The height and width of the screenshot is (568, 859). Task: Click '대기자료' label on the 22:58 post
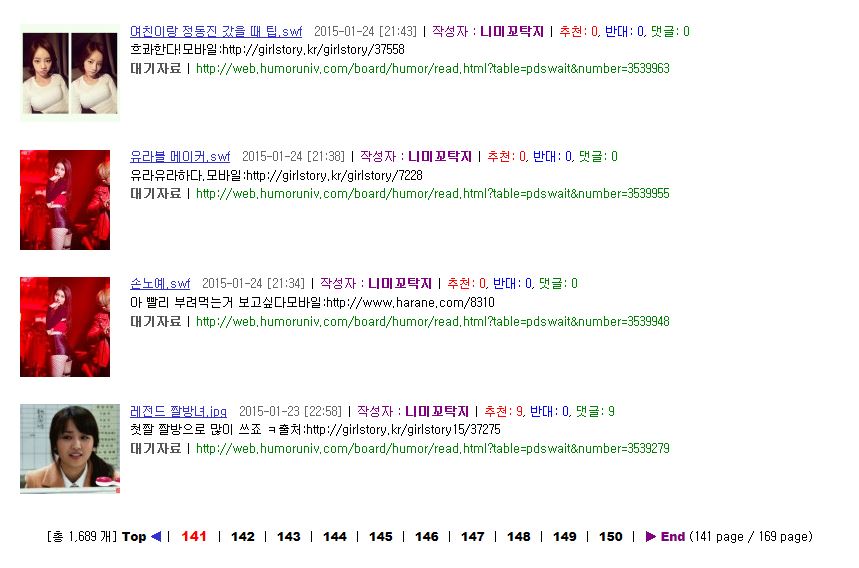point(156,448)
